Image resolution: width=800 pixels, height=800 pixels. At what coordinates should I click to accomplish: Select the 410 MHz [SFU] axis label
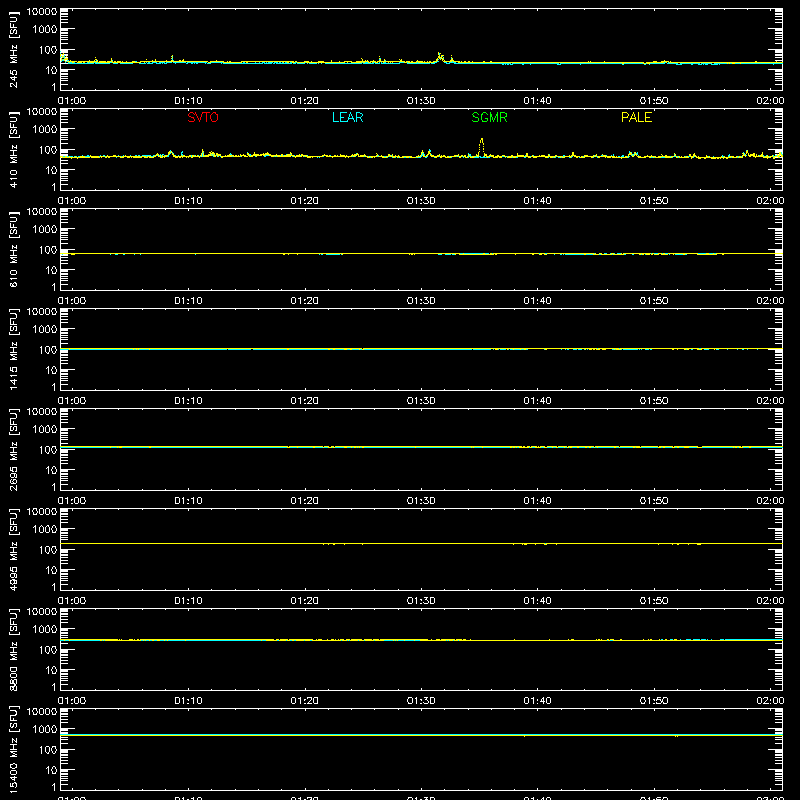(x=13, y=149)
